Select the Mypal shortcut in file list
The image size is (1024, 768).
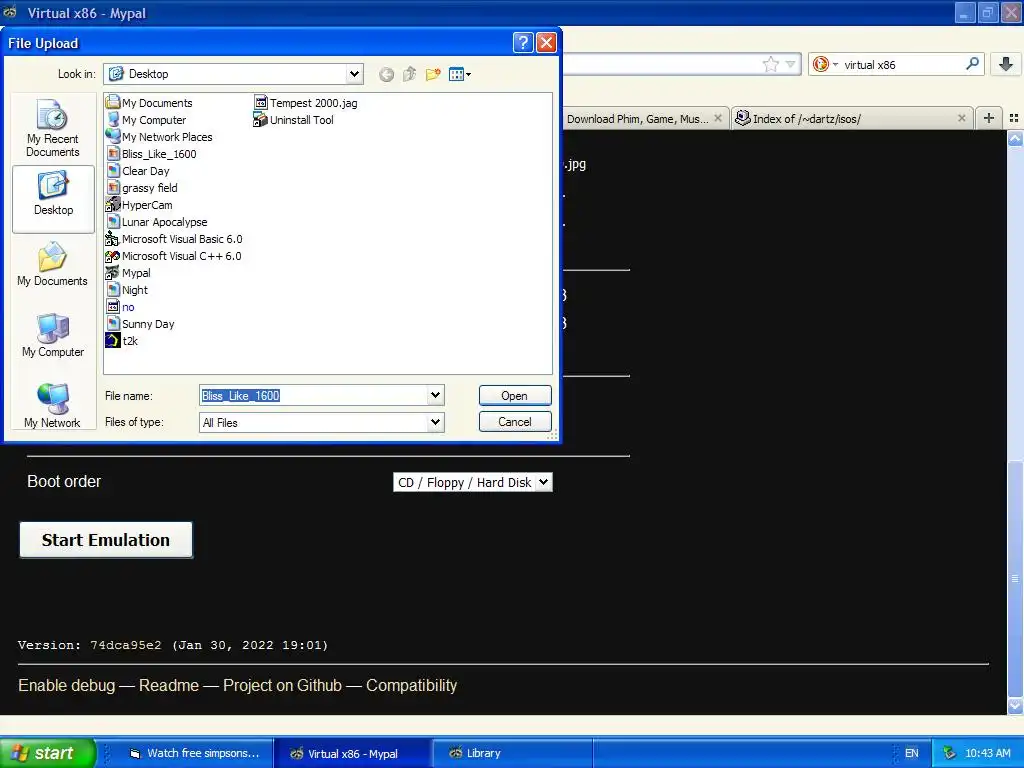click(128, 272)
